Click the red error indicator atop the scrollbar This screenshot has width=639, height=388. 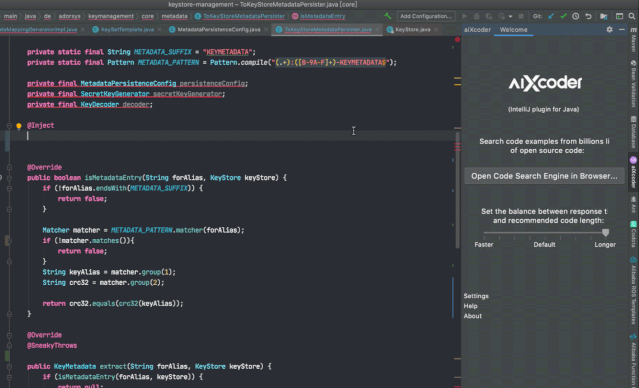click(x=457, y=40)
